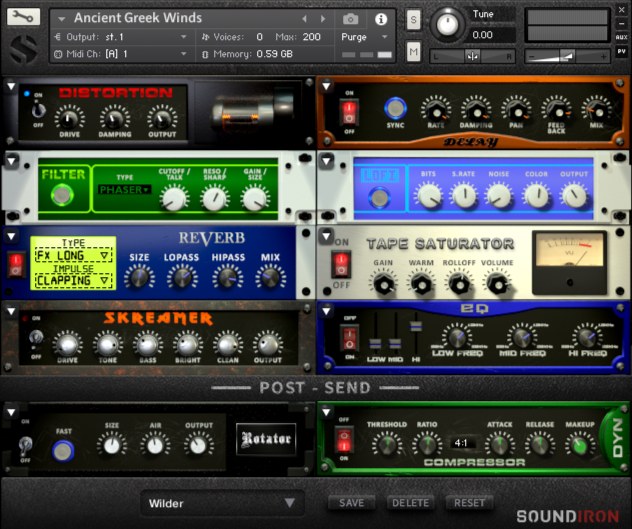Click the Tape Saturator Gain knob
The image size is (632, 529).
click(x=383, y=284)
